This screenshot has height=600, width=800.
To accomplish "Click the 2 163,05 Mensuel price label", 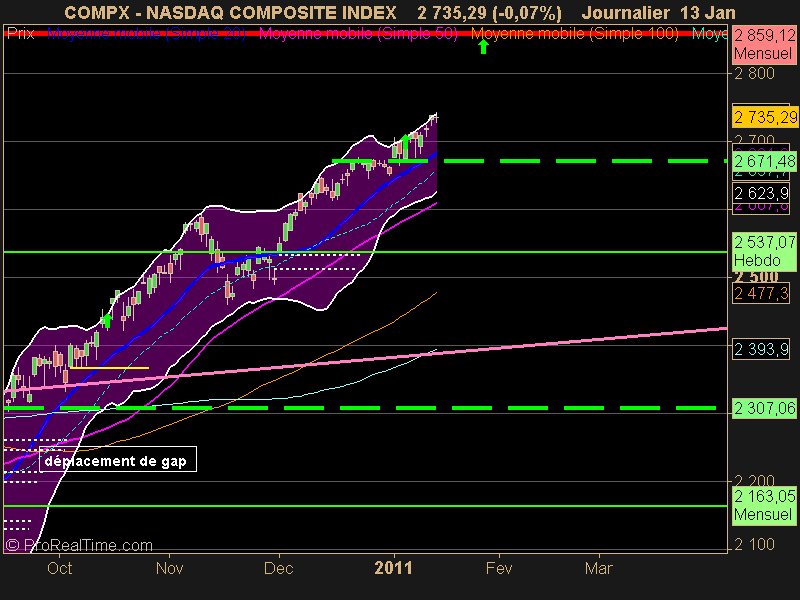I will pyautogui.click(x=764, y=505).
